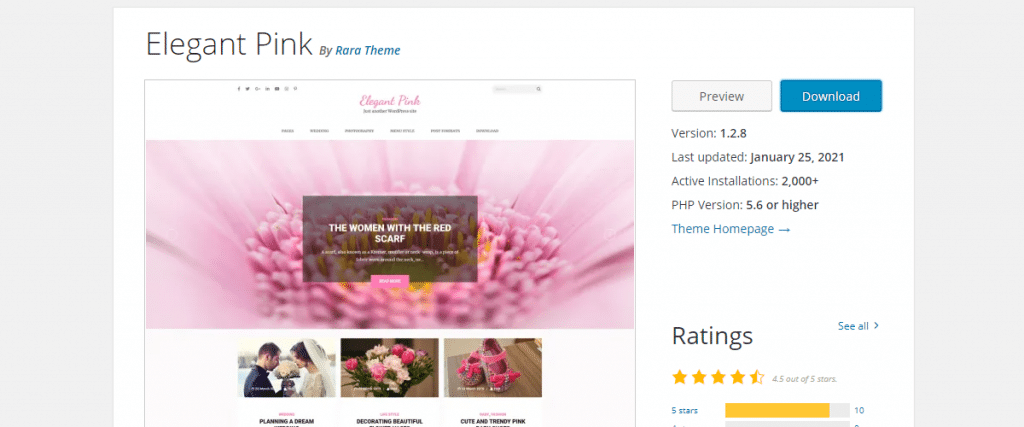
Task: Click the search magnifier icon in the theme preview
Action: point(539,89)
